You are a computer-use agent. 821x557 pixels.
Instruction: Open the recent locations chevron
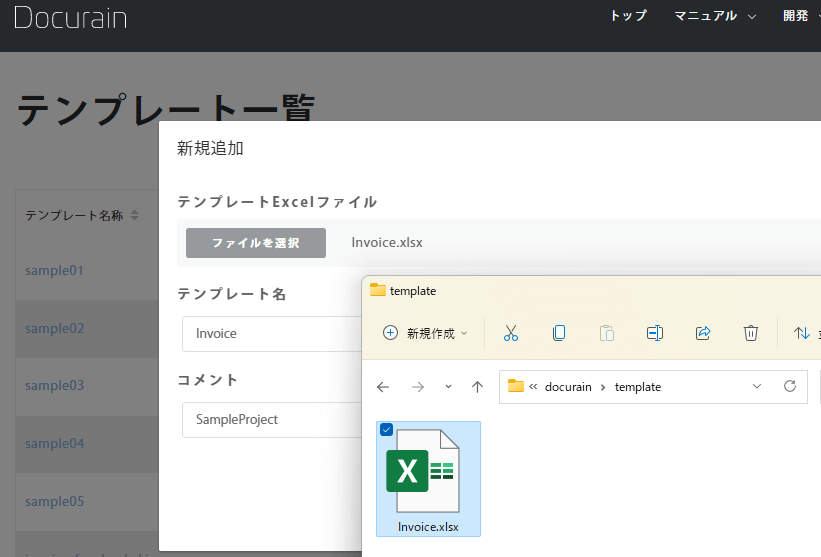[x=448, y=387]
